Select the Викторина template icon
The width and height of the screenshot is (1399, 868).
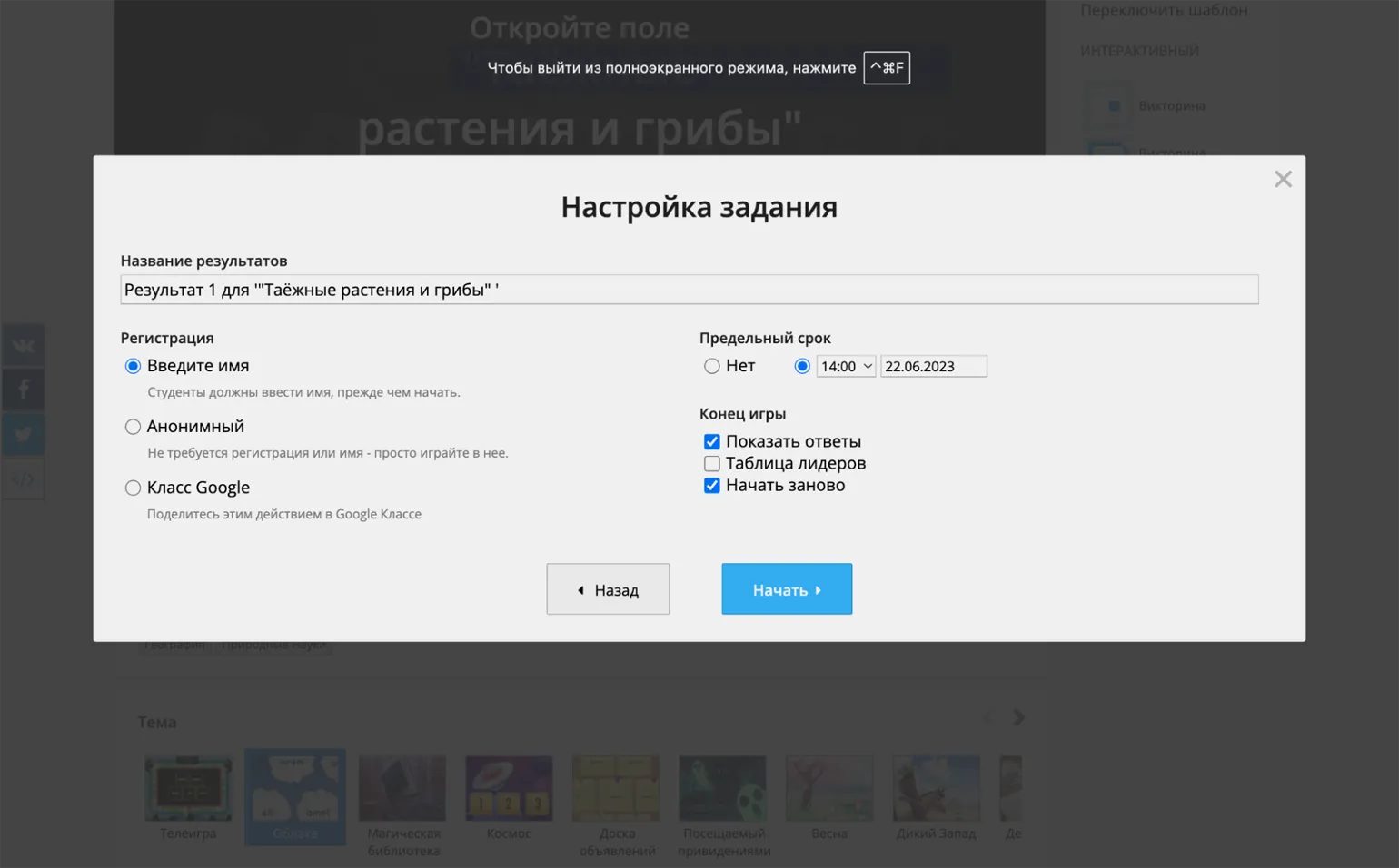coord(1108,106)
